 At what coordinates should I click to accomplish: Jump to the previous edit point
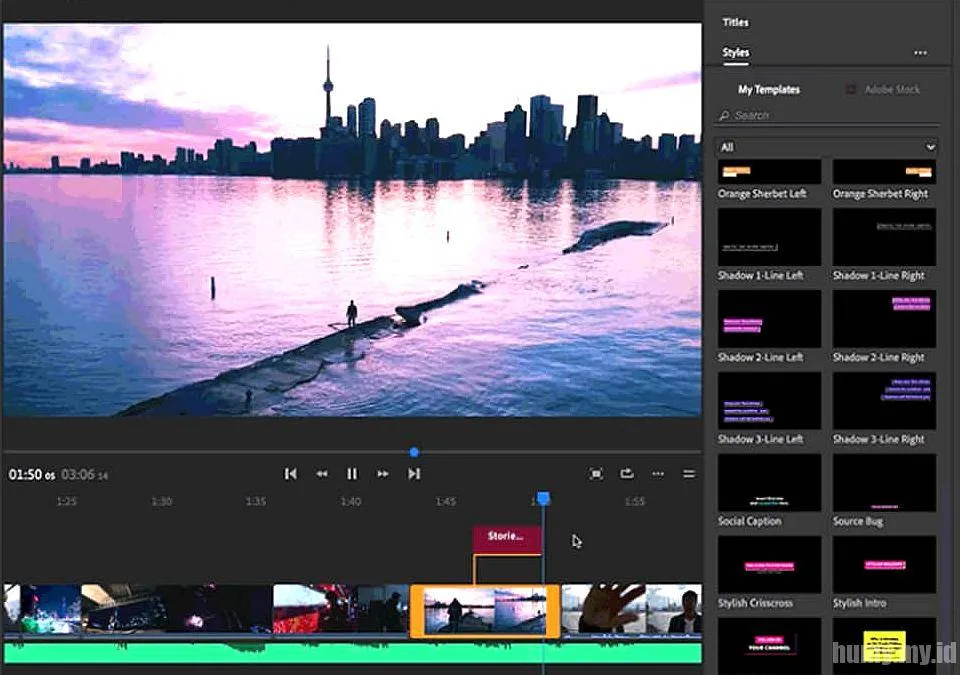point(290,474)
